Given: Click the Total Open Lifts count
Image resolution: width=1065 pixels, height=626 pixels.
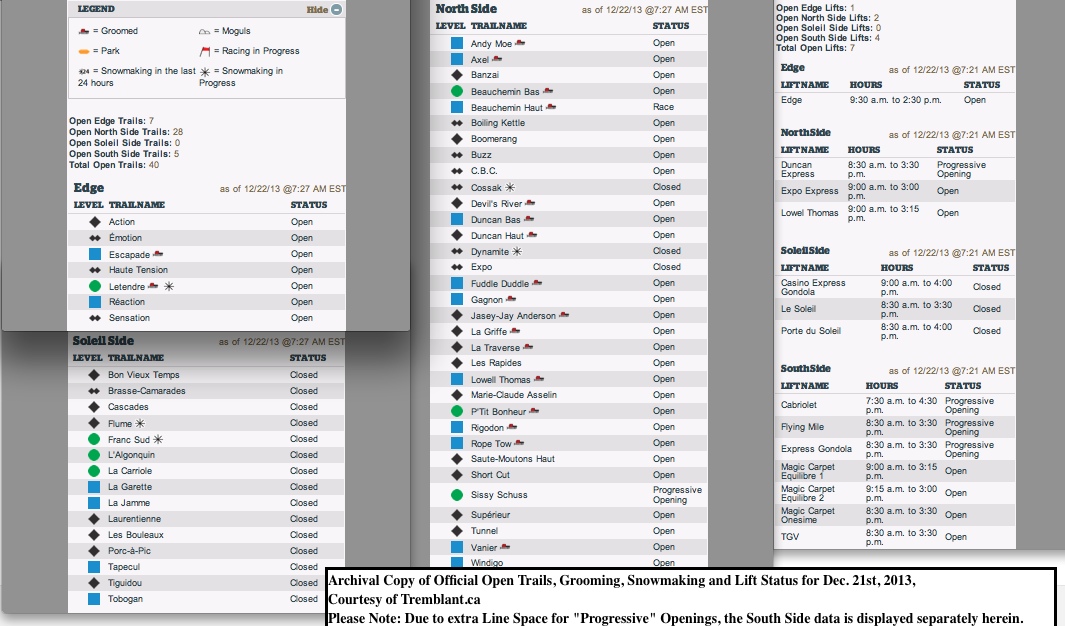Looking at the screenshot, I should (852, 48).
